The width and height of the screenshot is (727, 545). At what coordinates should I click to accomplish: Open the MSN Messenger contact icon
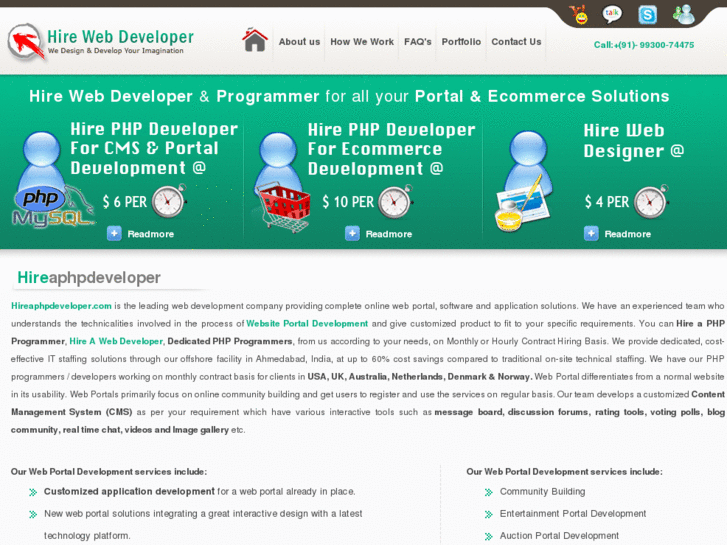pyautogui.click(x=683, y=14)
